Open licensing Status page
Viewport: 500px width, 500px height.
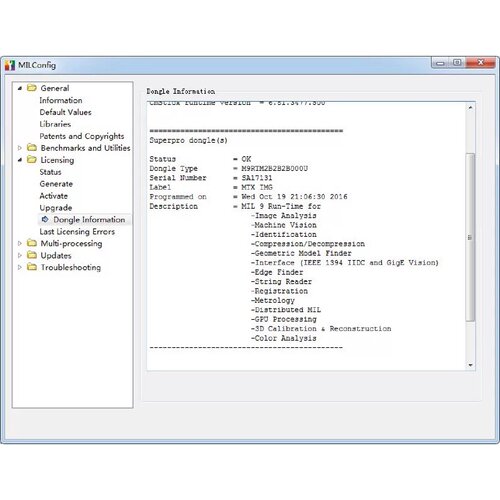click(50, 172)
